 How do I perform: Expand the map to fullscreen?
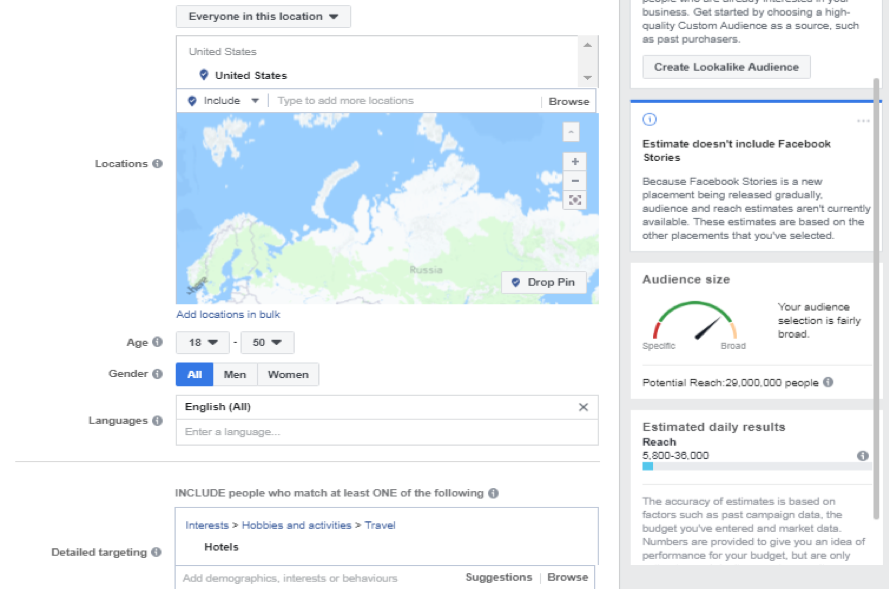(x=574, y=200)
